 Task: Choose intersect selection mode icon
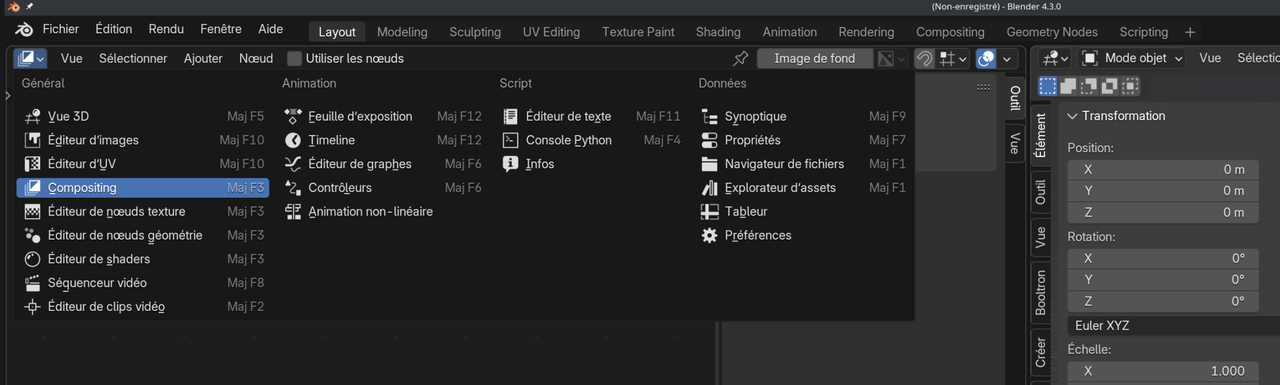[1130, 86]
